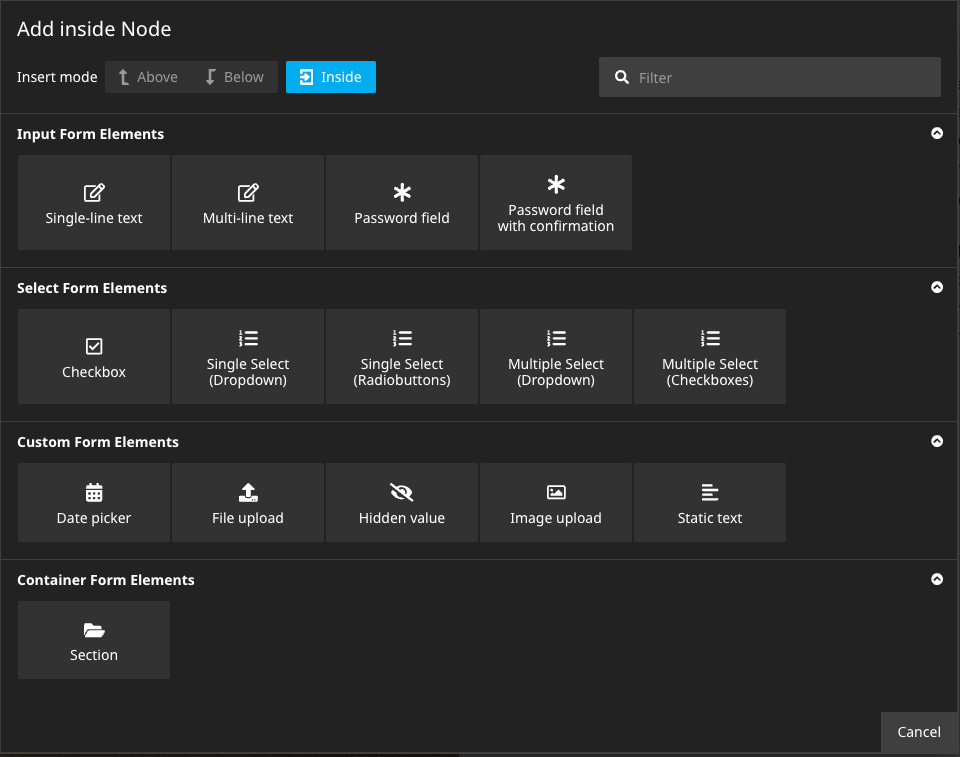
Task: Choose the Password field element
Action: [x=401, y=202]
